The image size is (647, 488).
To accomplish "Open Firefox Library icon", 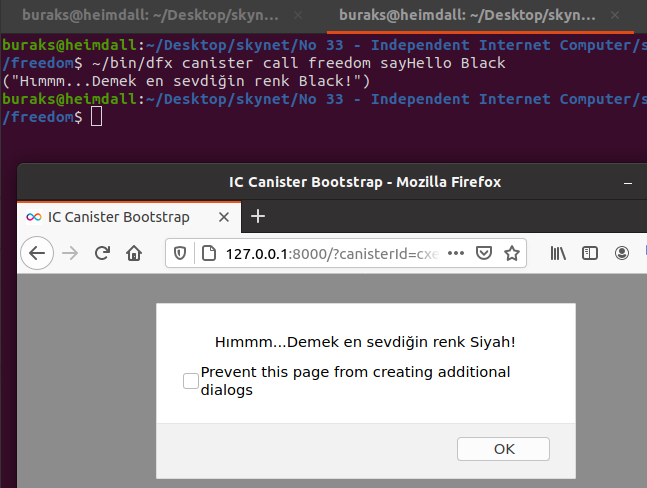I will (558, 253).
